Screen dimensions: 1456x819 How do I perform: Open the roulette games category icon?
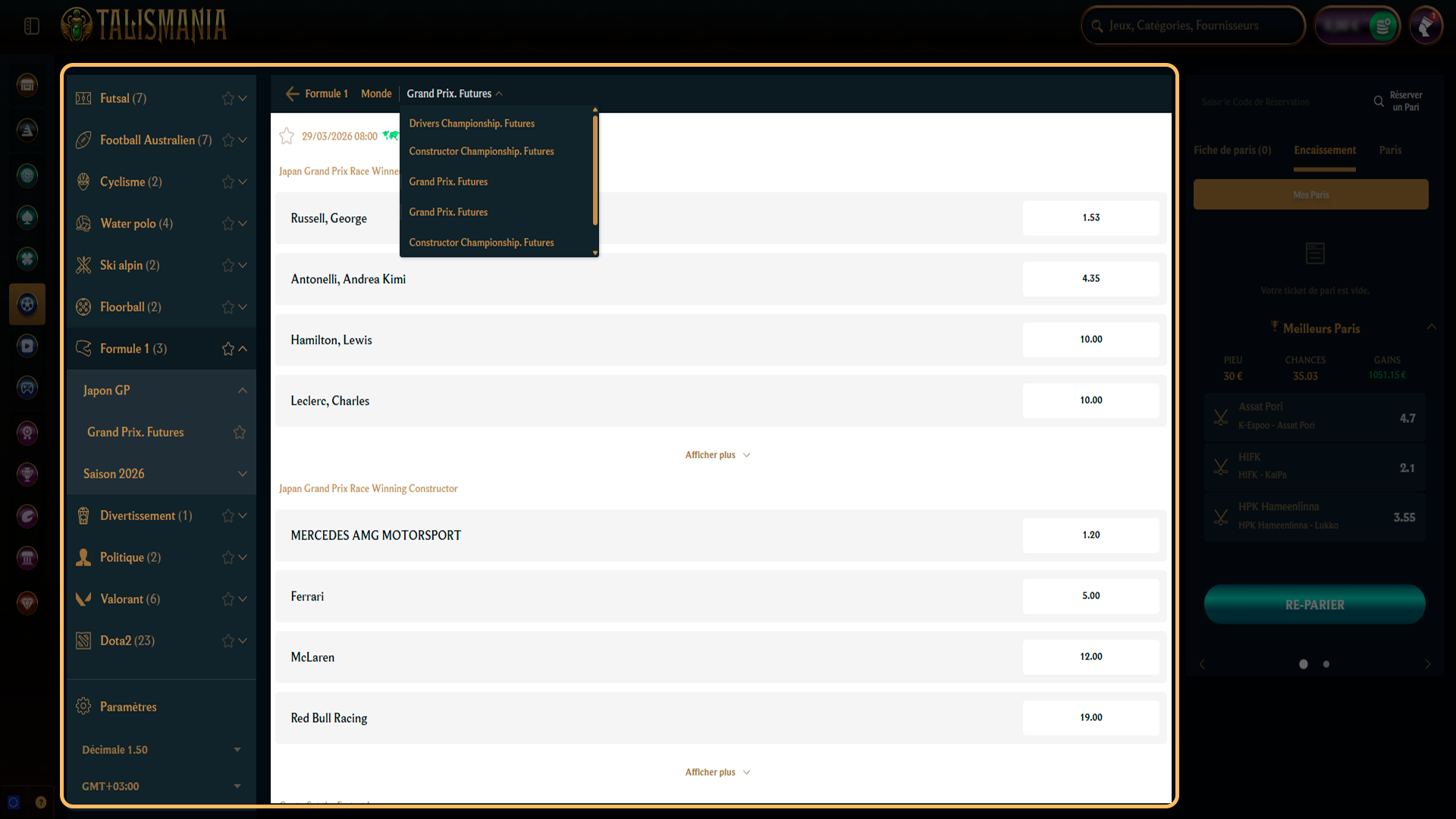27,175
